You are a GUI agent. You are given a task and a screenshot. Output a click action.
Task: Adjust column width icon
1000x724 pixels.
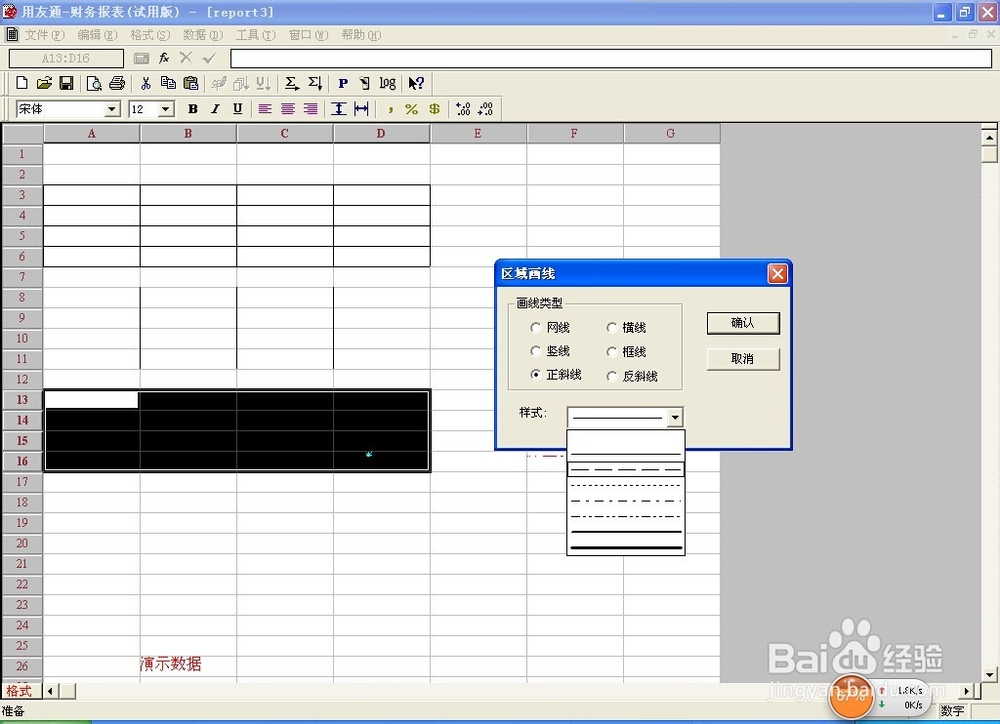pyautogui.click(x=362, y=109)
